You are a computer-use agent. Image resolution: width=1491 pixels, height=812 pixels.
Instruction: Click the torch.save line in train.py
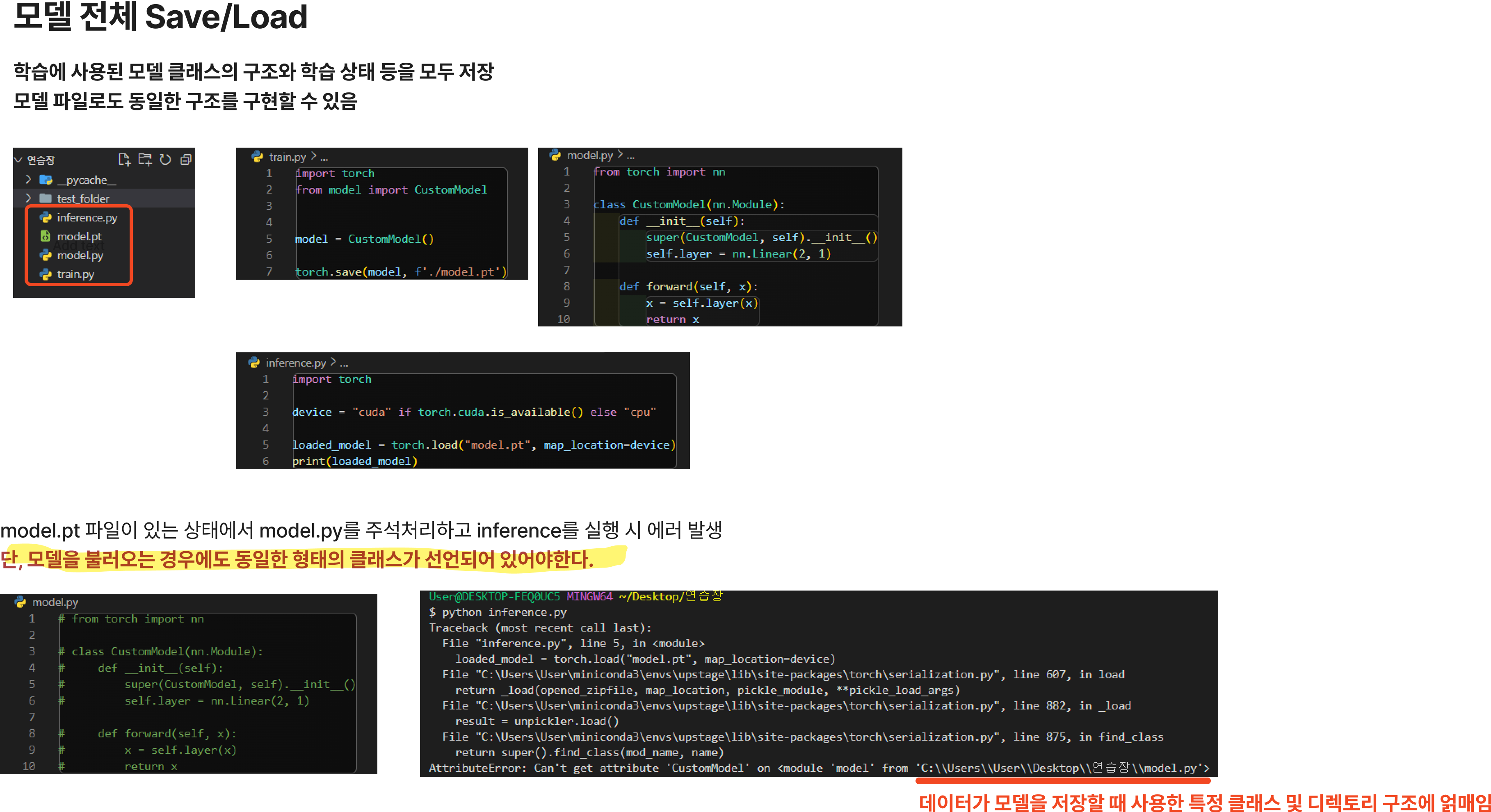(400, 272)
